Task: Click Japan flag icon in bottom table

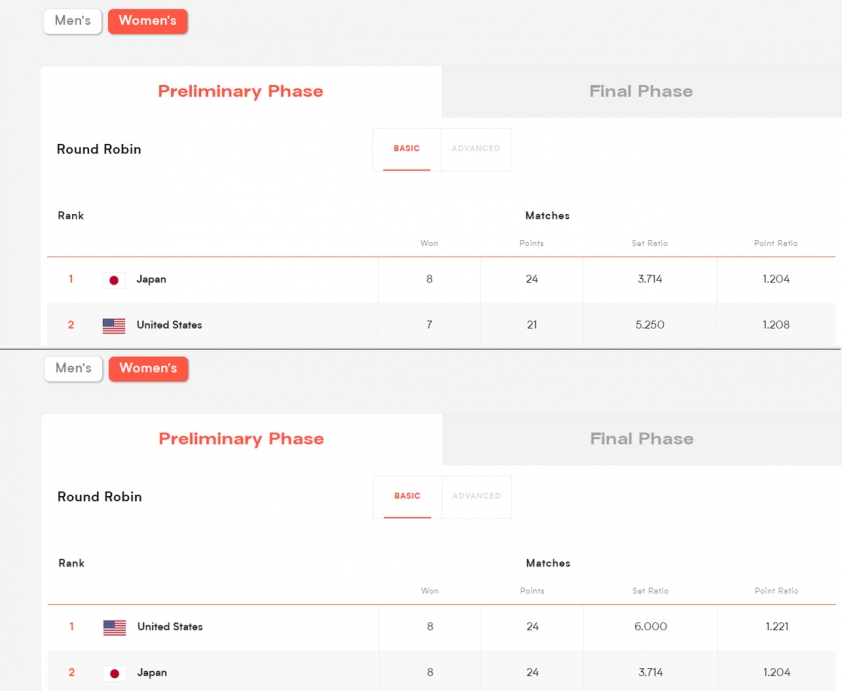Action: click(x=114, y=673)
